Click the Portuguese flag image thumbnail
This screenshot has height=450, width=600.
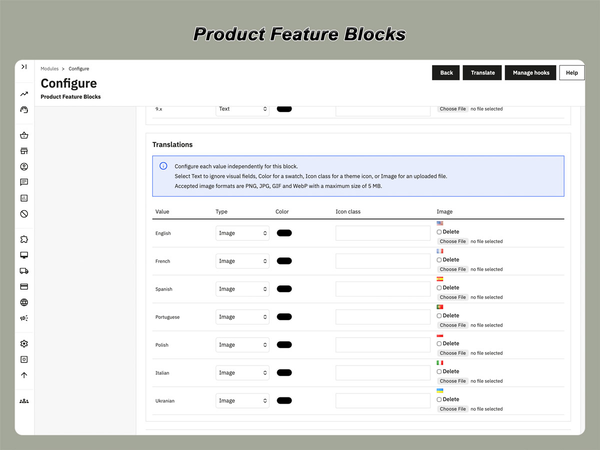[440, 307]
